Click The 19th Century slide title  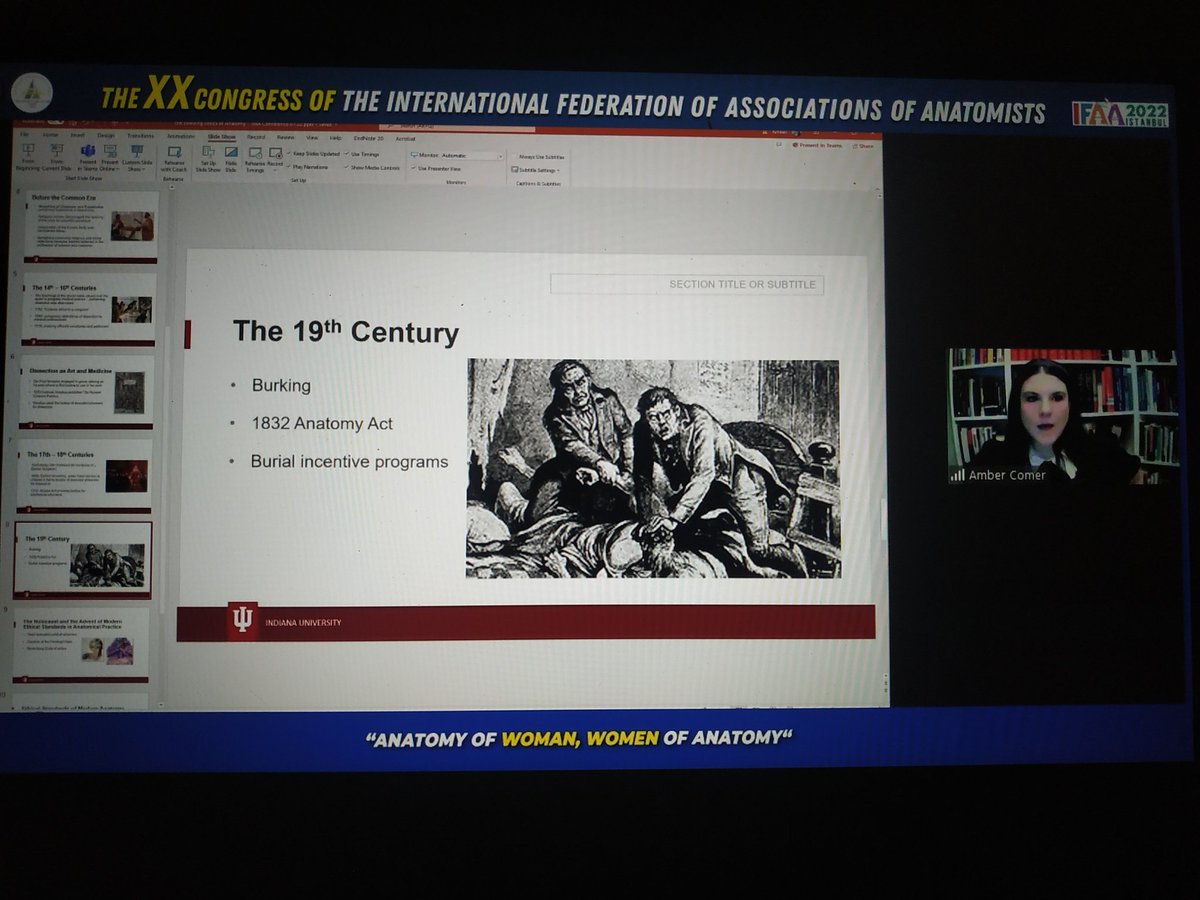(x=345, y=333)
